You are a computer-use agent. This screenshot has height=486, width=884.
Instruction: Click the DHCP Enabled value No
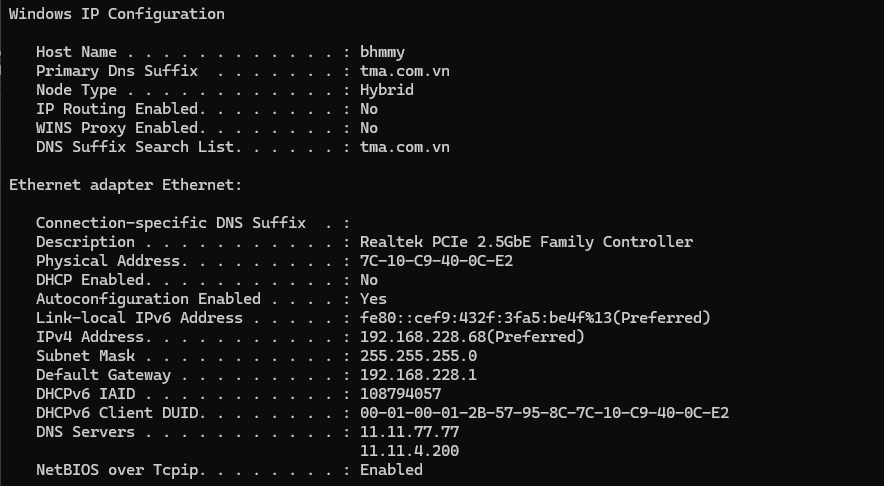369,280
